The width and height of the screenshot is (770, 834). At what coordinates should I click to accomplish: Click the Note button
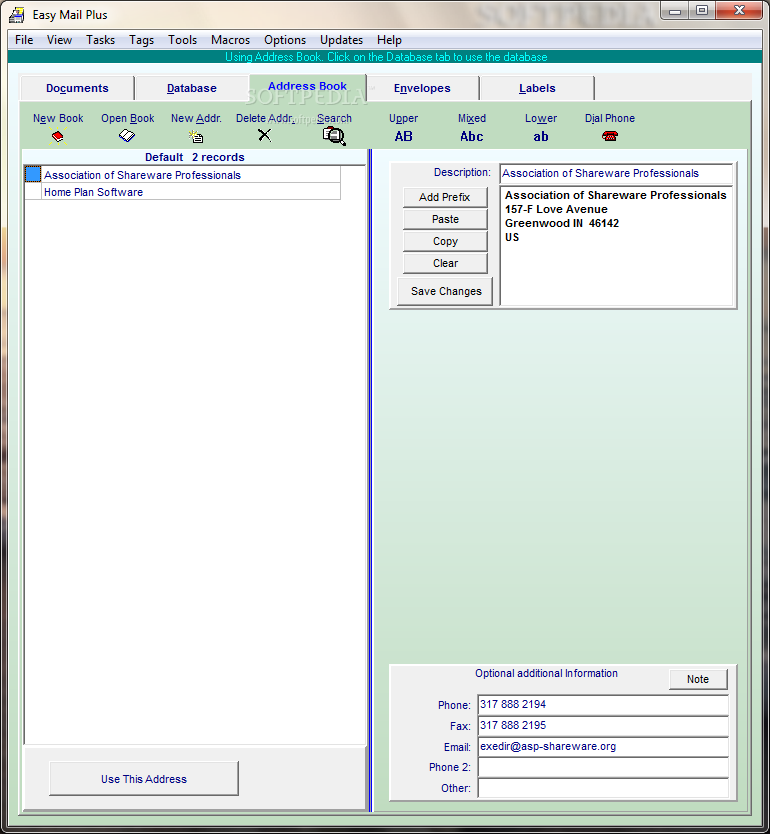[x=698, y=679]
